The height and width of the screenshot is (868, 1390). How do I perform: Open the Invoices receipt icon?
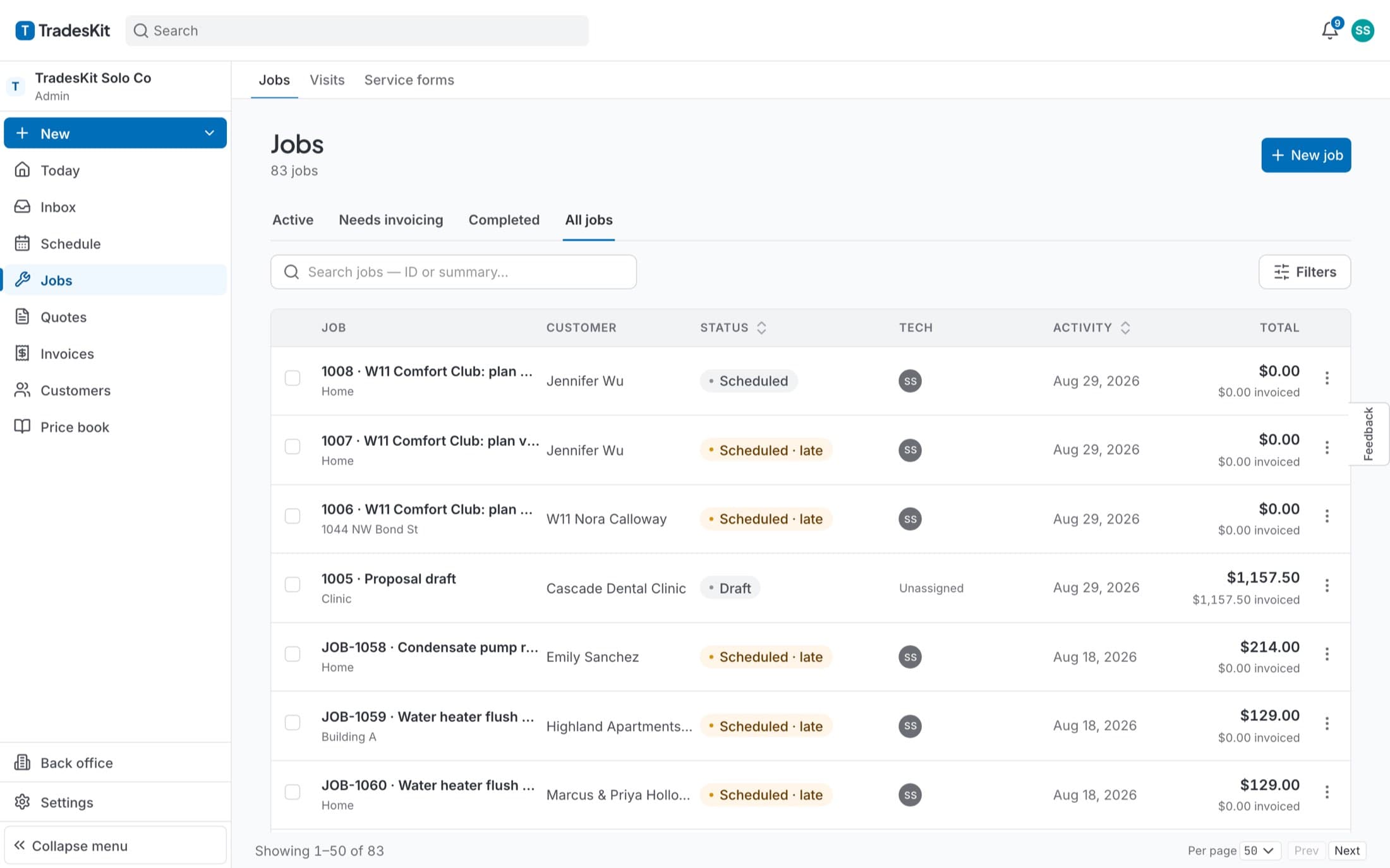coord(22,353)
